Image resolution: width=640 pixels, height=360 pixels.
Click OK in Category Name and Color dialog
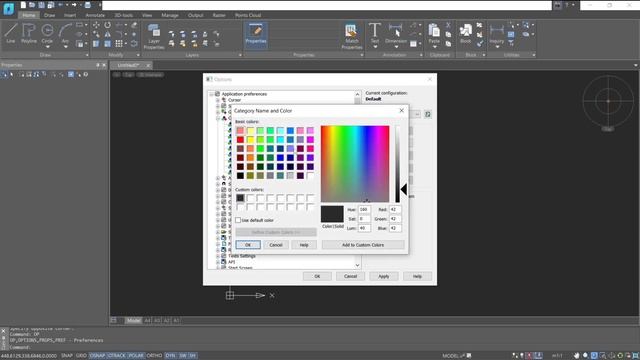tap(248, 245)
